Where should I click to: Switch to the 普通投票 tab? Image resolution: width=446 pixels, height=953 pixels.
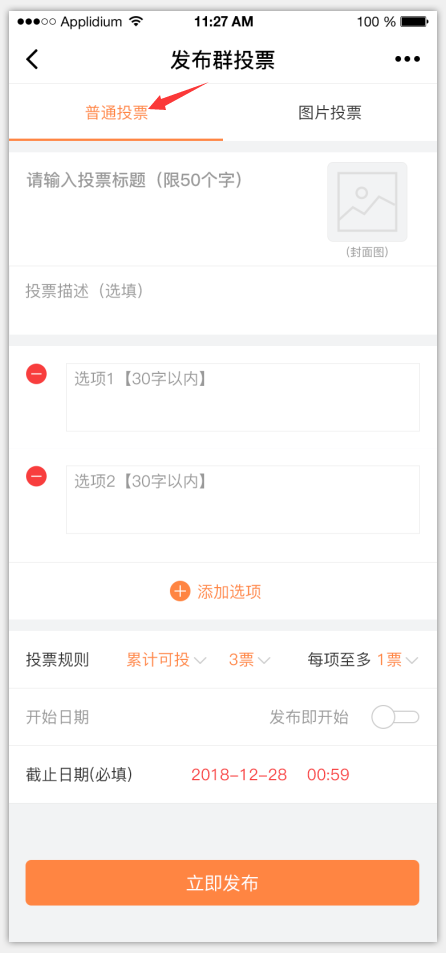tap(116, 113)
